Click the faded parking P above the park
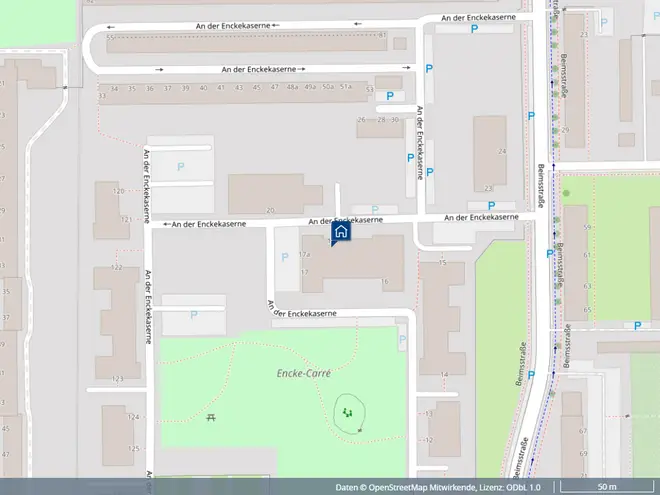660x495 pixels. coord(194,314)
